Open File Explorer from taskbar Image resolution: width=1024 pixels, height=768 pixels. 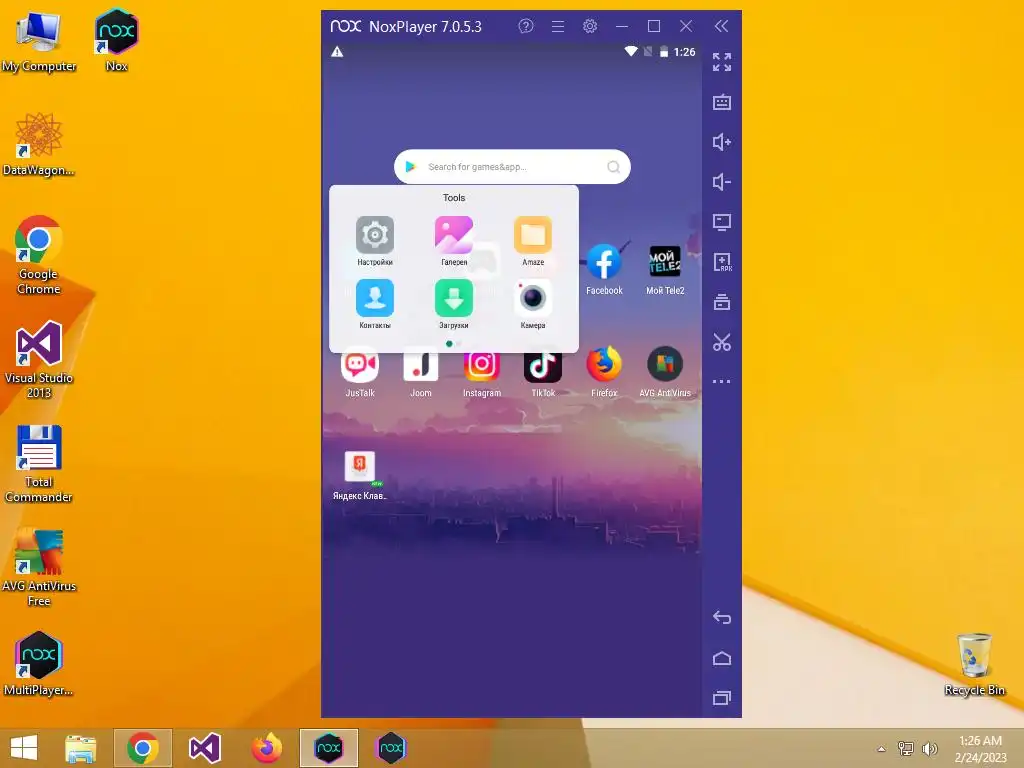(x=80, y=748)
